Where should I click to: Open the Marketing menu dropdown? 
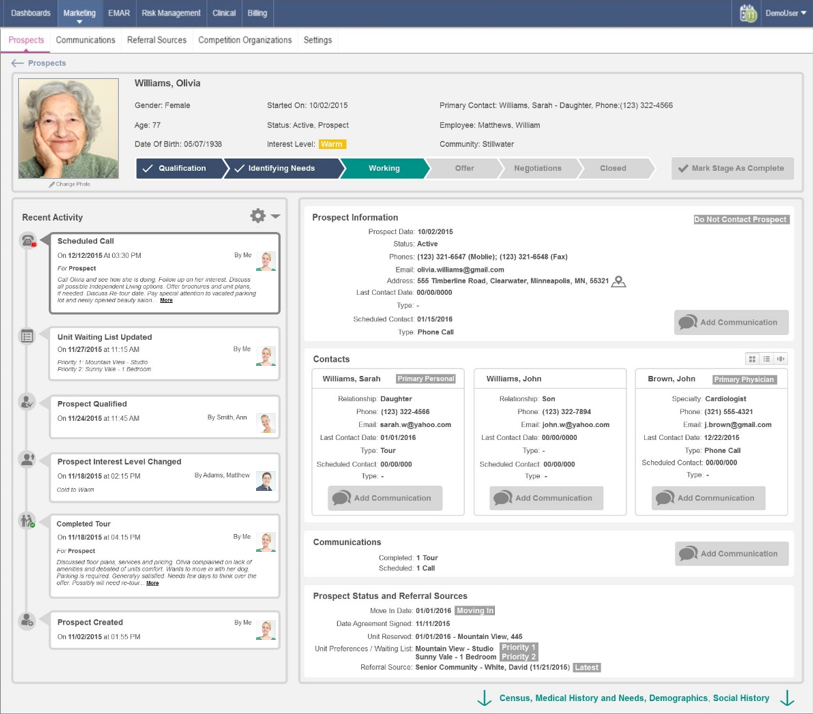(79, 13)
